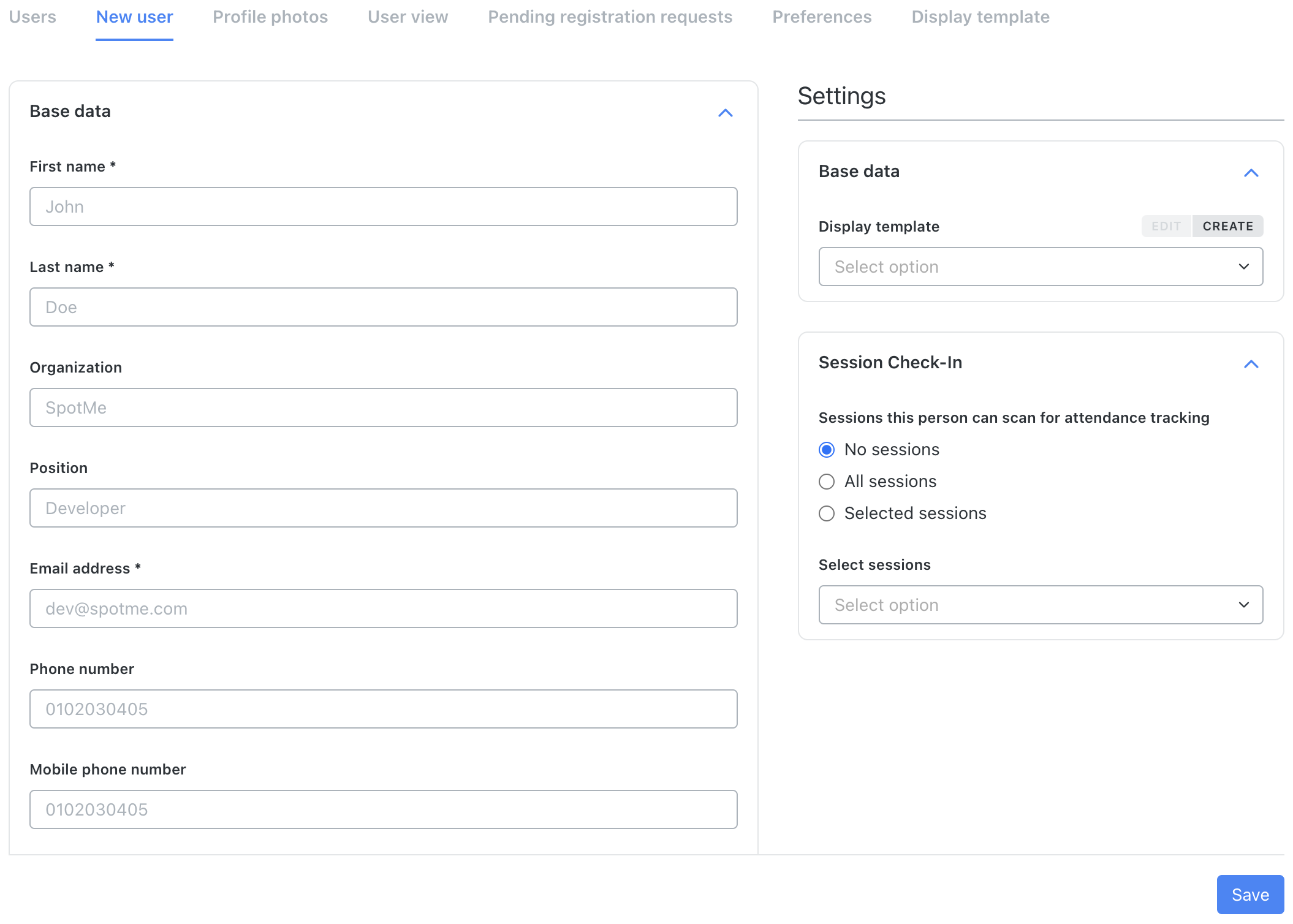Screen dimensions: 1293x924
Task: Open the Select sessions dropdown
Action: (x=1041, y=605)
